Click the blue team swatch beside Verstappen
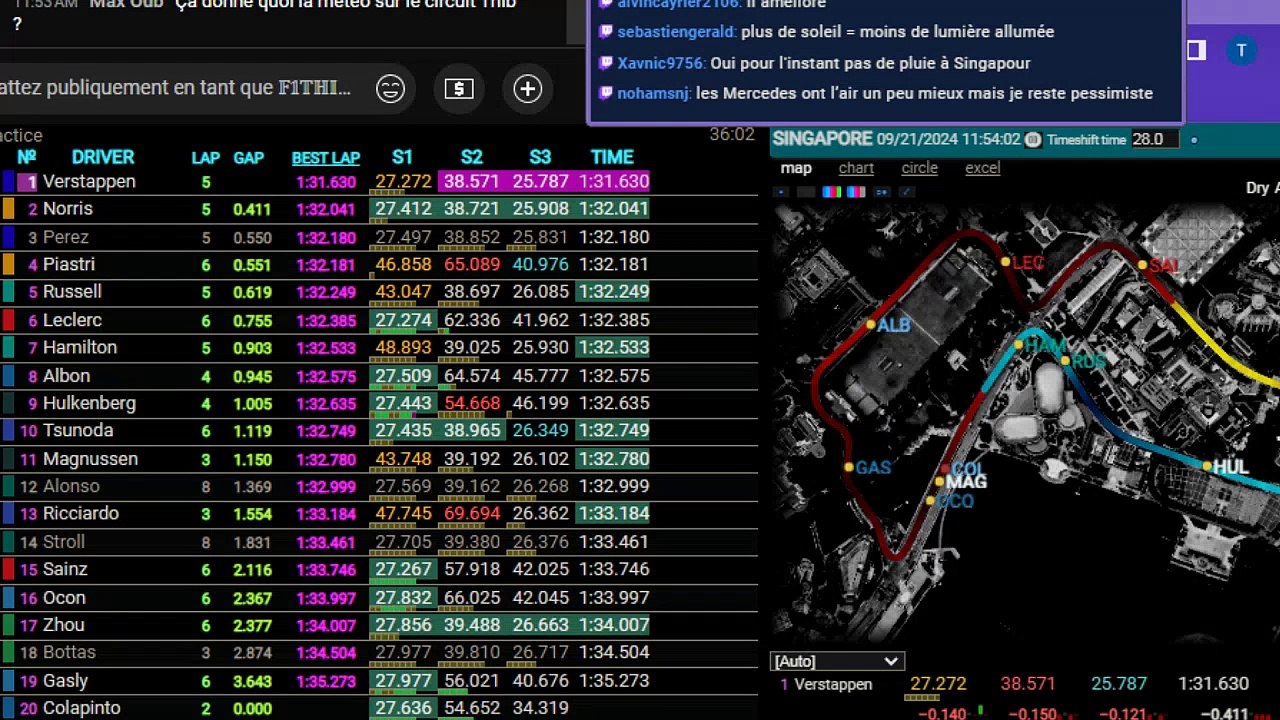This screenshot has height=720, width=1280. [8, 182]
